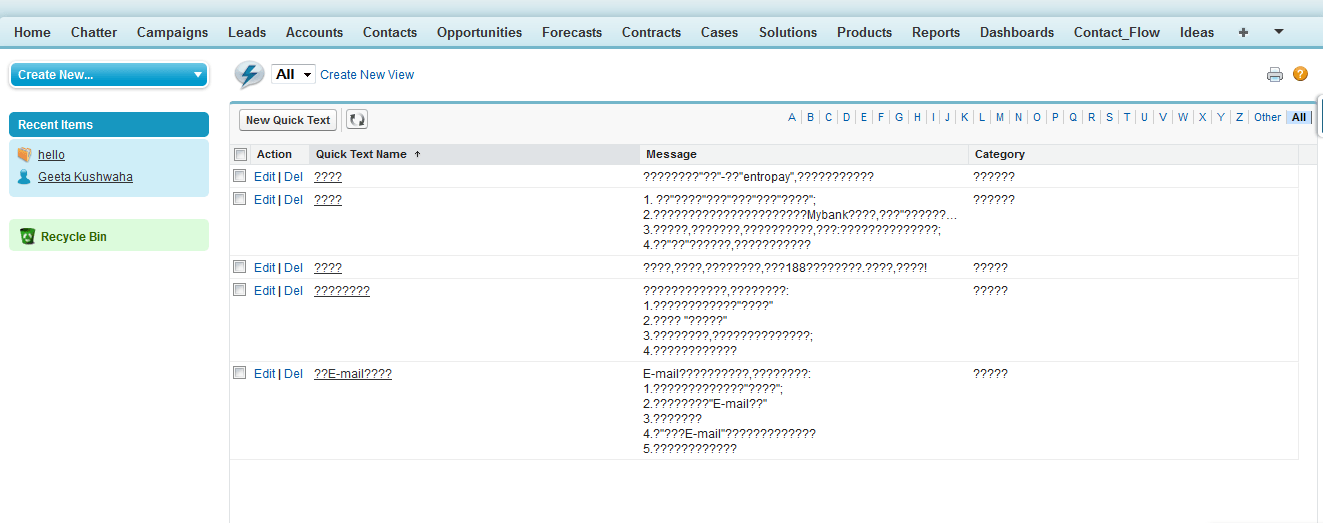Open the Home tab

coord(32,32)
